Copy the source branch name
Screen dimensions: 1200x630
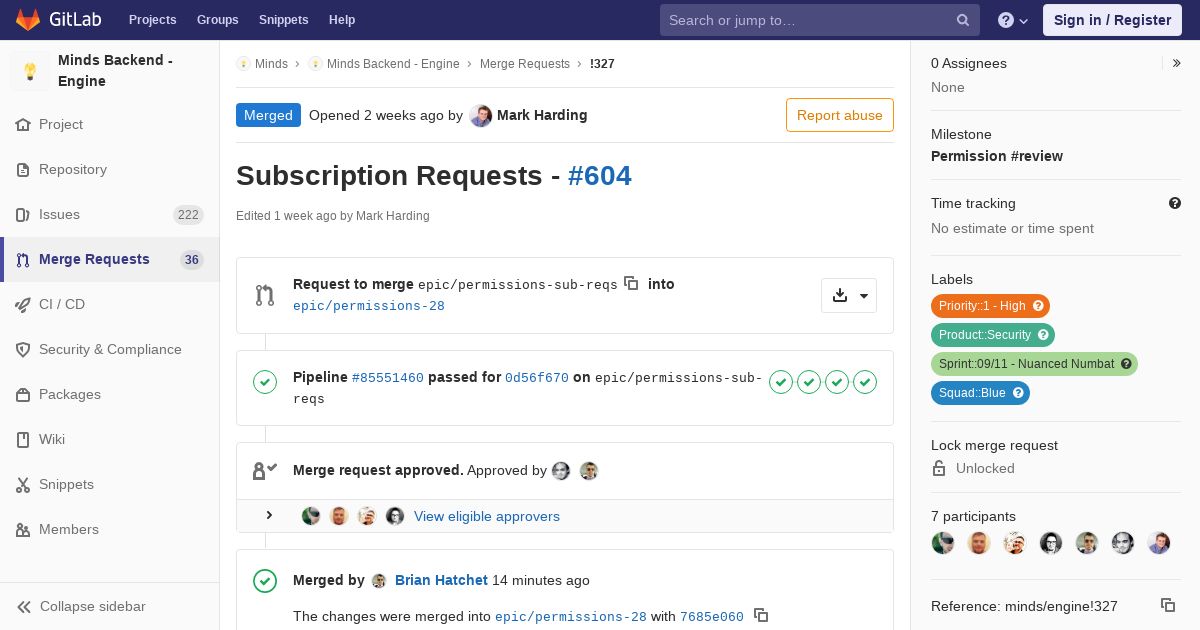[x=631, y=283]
